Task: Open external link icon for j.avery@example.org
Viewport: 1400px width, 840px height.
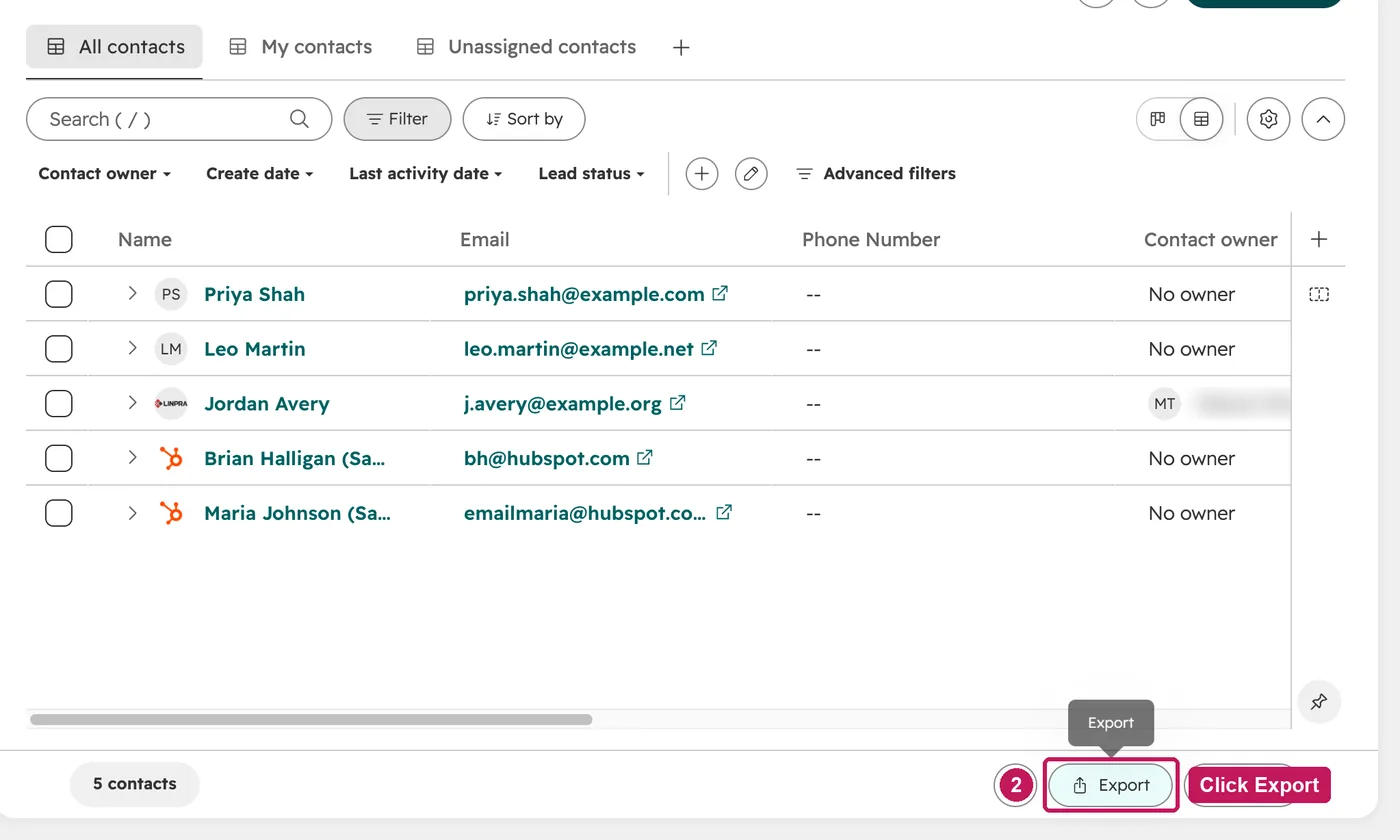Action: pos(677,404)
